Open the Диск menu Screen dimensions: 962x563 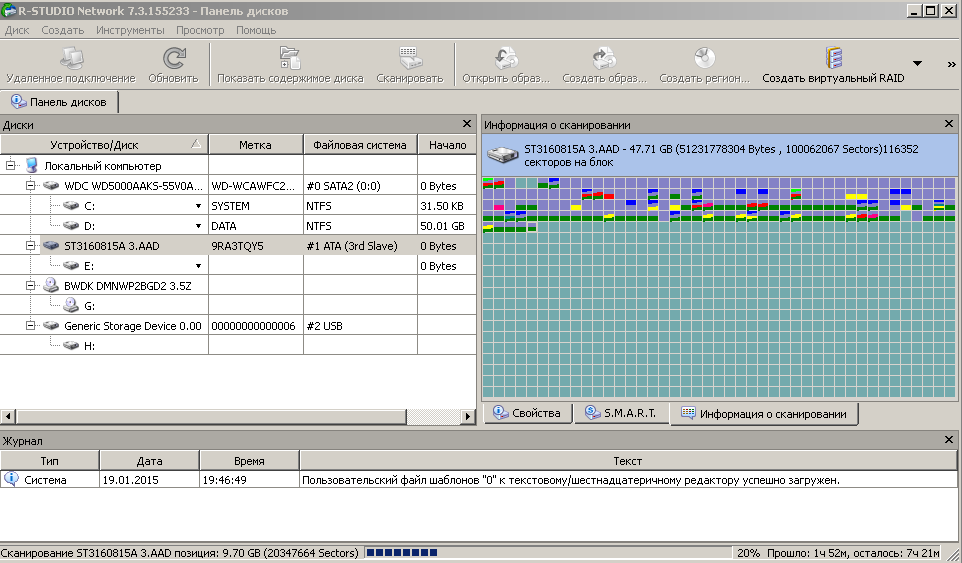click(x=17, y=30)
